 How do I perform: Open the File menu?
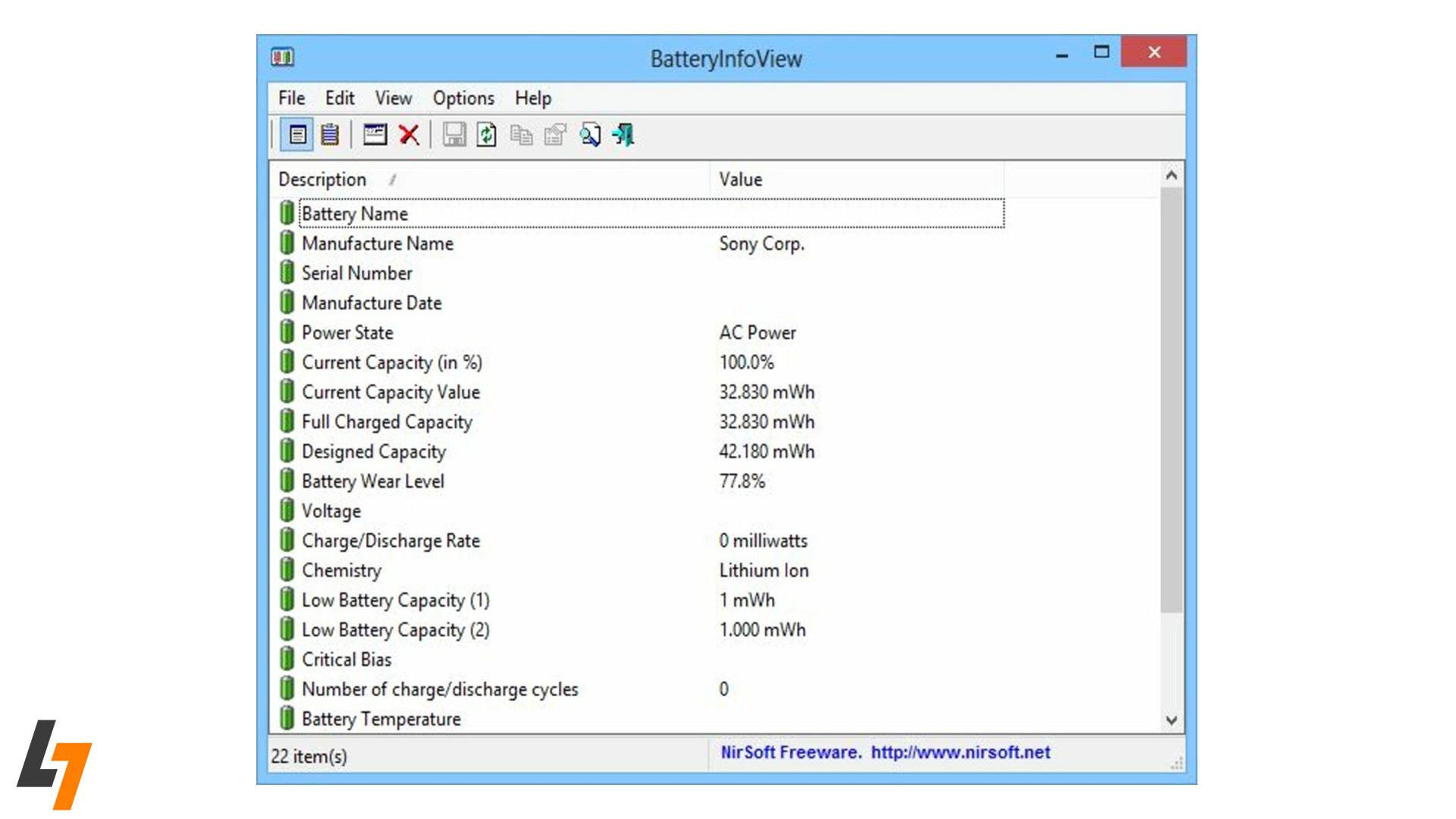coord(290,98)
